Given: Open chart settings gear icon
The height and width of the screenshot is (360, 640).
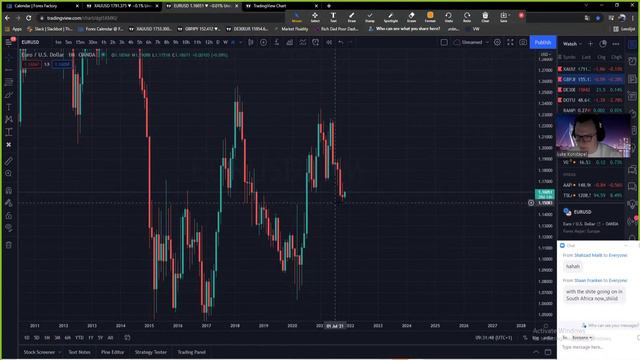Looking at the screenshot, I should coord(497,42).
